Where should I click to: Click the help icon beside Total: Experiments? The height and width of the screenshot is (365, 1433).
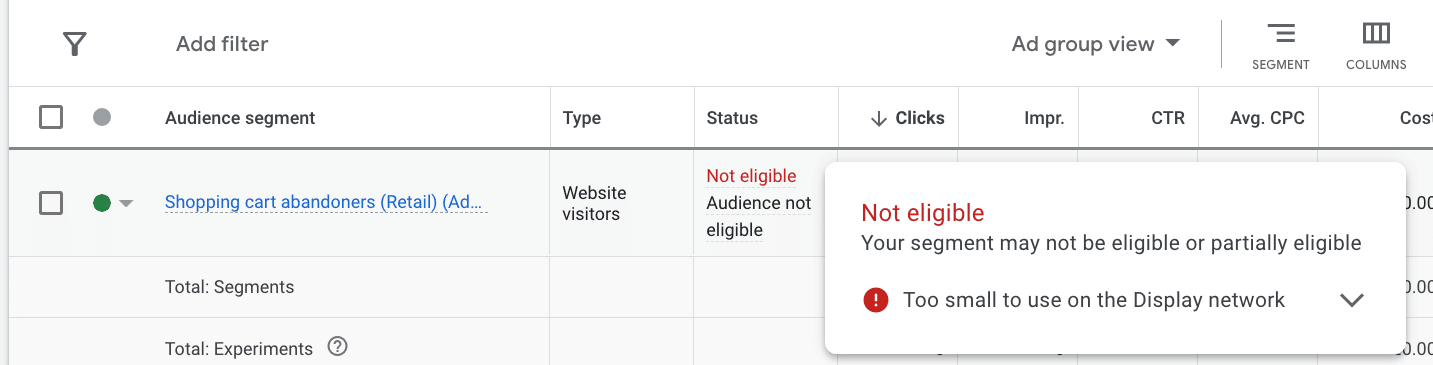click(338, 347)
